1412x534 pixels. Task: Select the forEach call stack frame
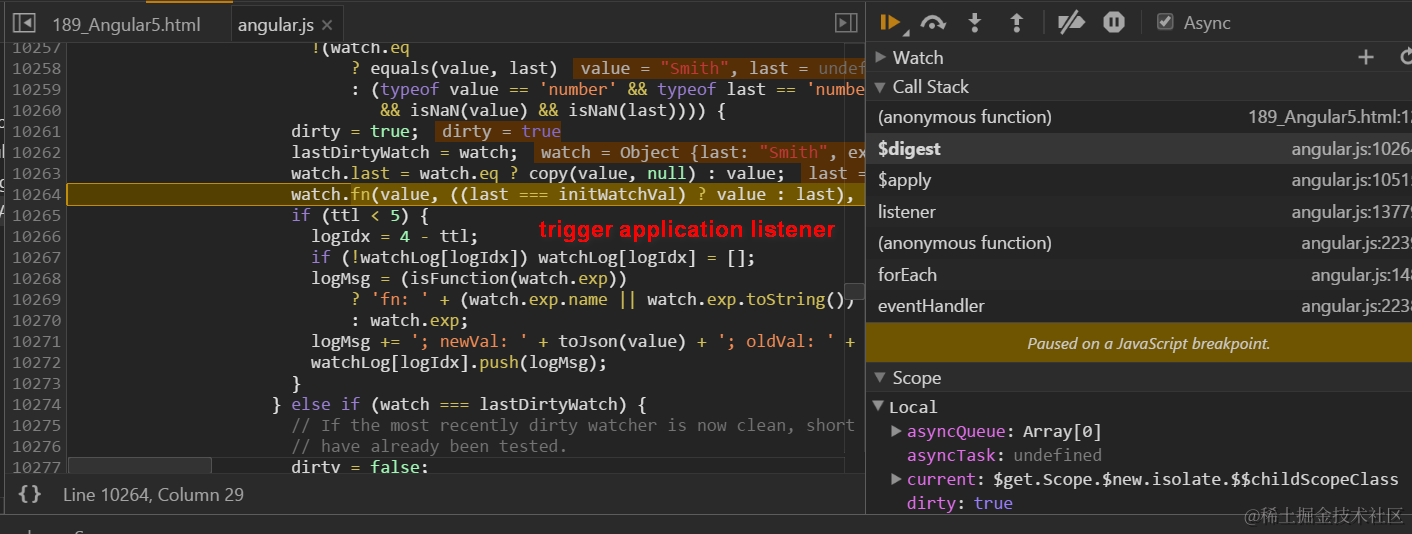tap(1138, 275)
